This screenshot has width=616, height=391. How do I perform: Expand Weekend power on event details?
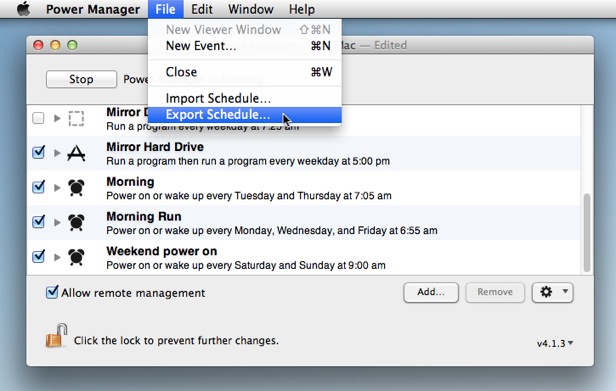(x=57, y=257)
